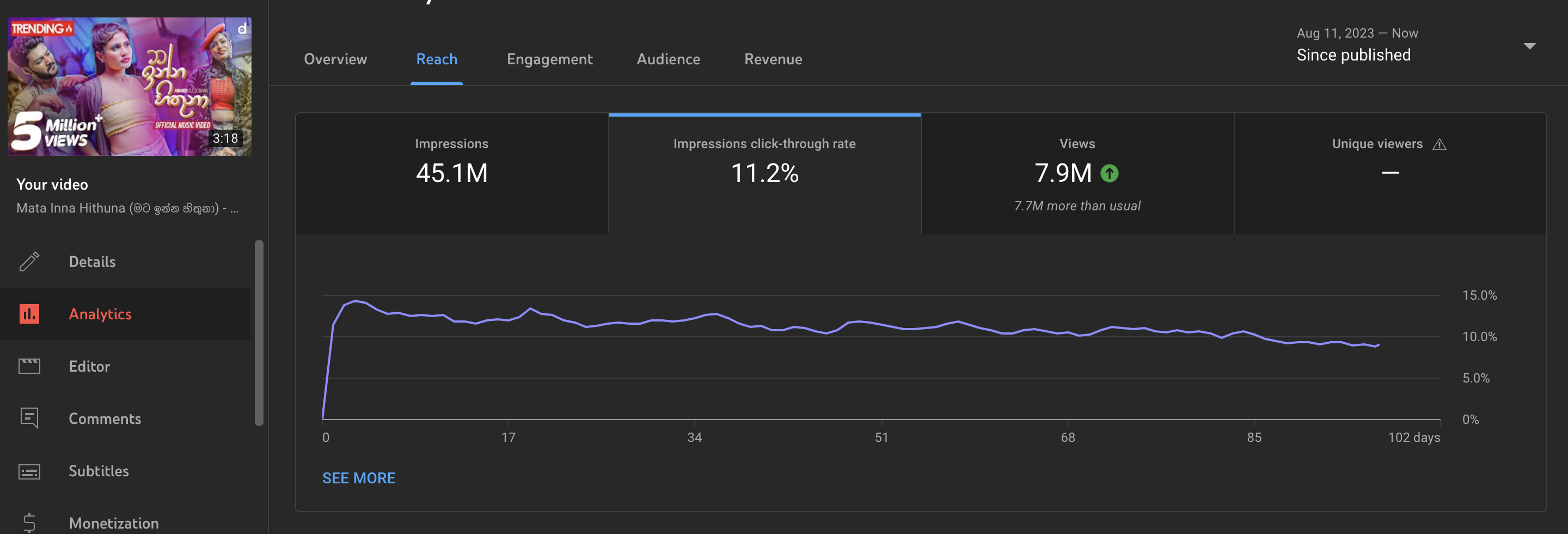Click the Details pencil icon
This screenshot has width=1568, height=534.
click(x=29, y=261)
